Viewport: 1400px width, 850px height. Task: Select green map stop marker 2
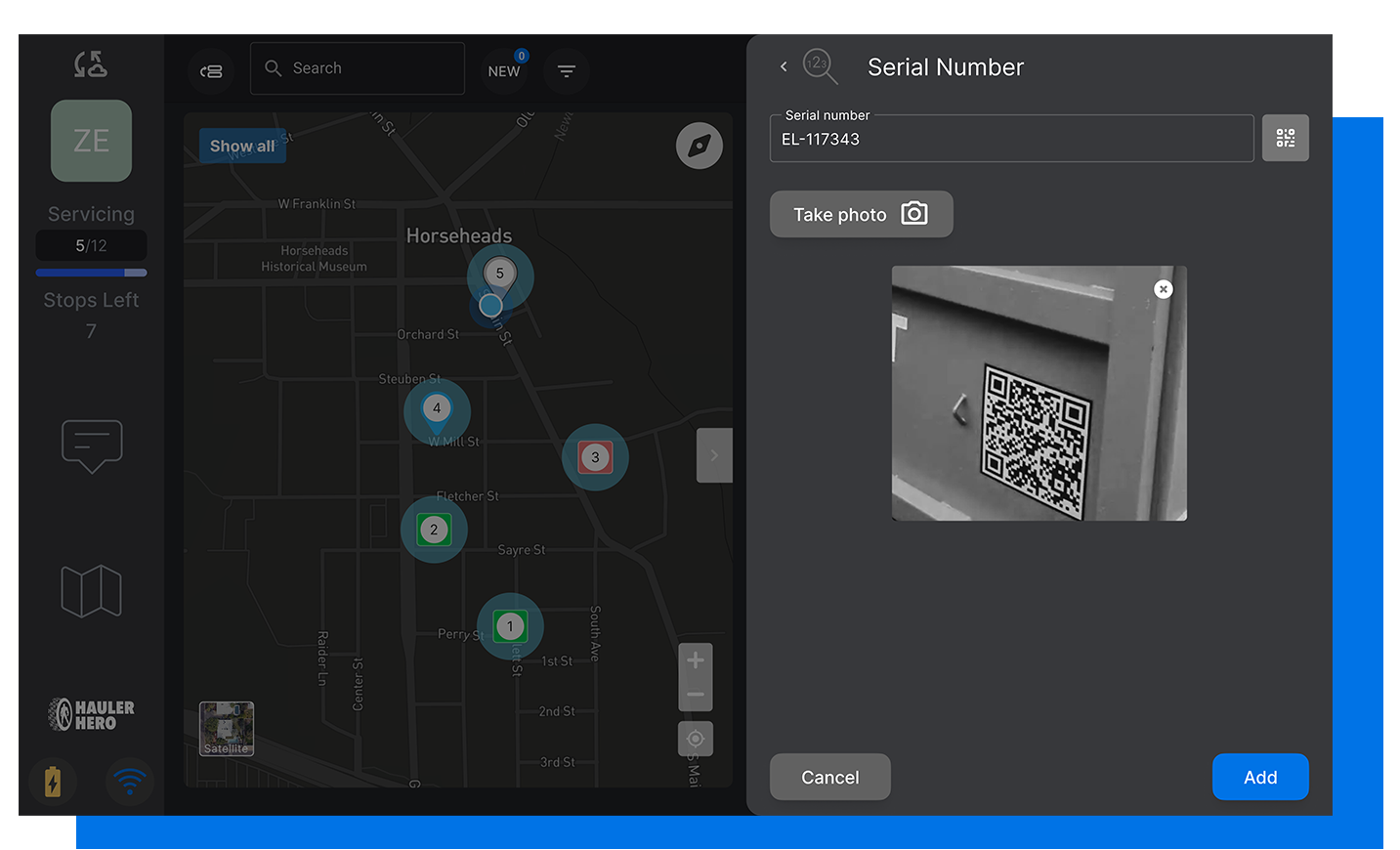tap(434, 530)
